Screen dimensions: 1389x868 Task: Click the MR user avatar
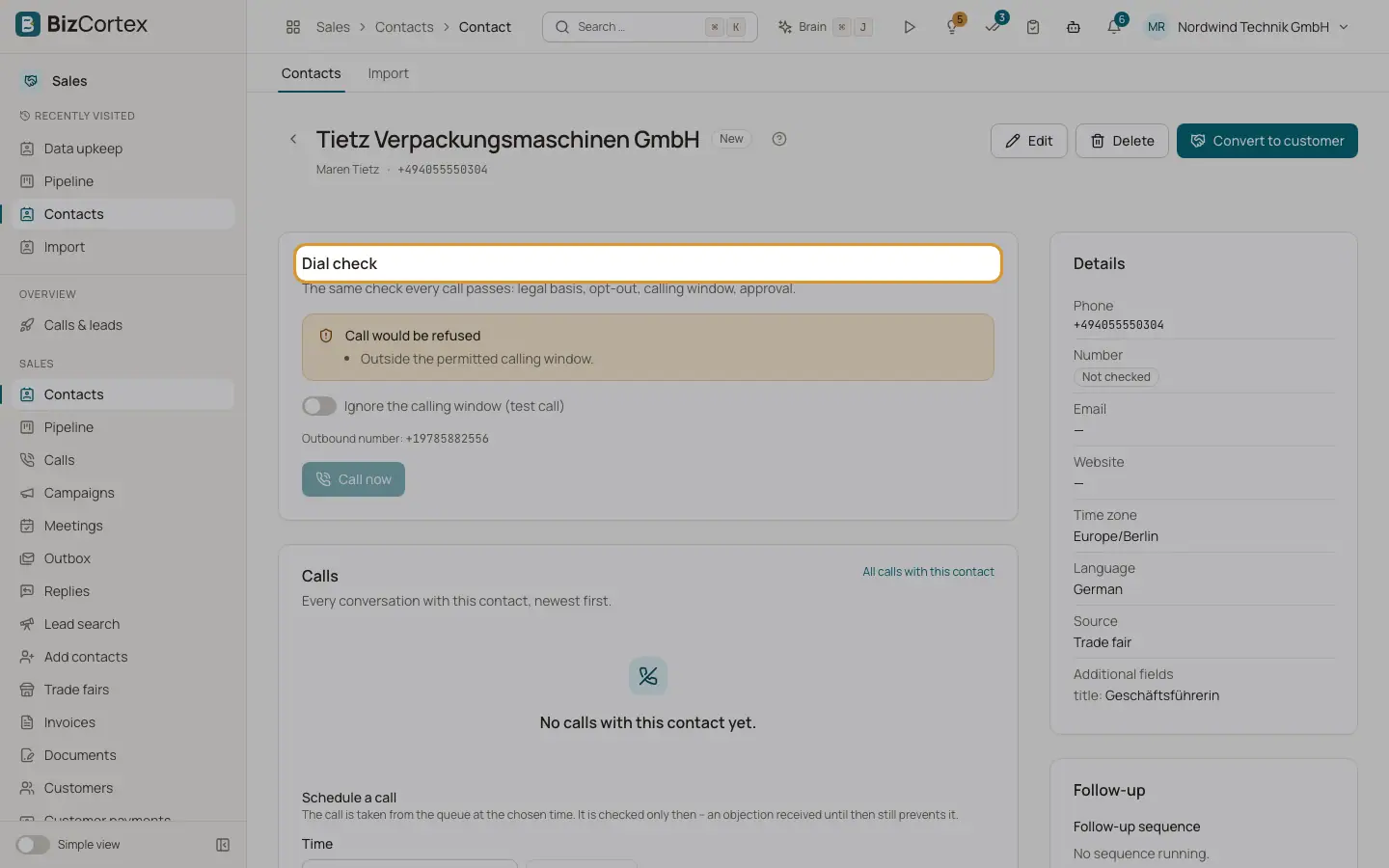click(x=1156, y=27)
